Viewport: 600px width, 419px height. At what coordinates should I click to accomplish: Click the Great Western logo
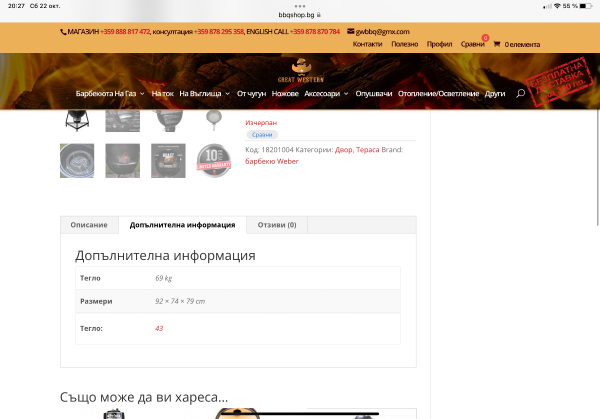(301, 70)
